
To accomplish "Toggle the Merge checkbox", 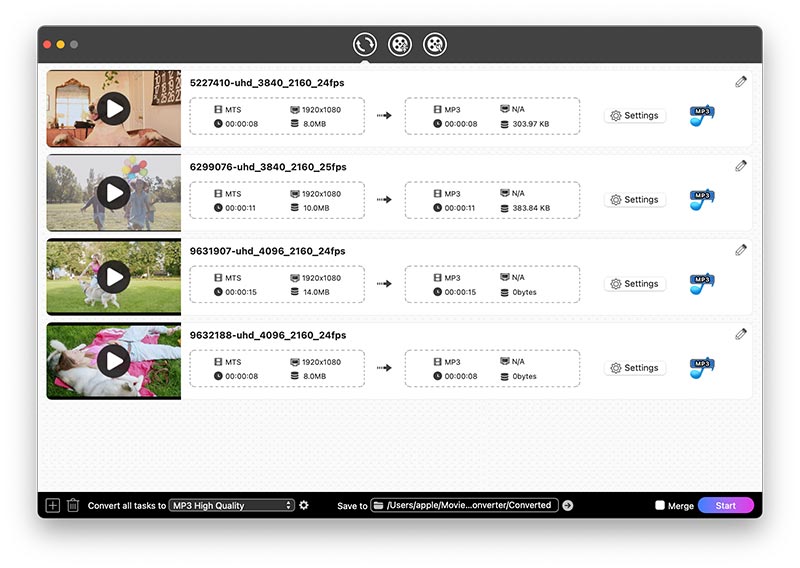I will pyautogui.click(x=660, y=505).
